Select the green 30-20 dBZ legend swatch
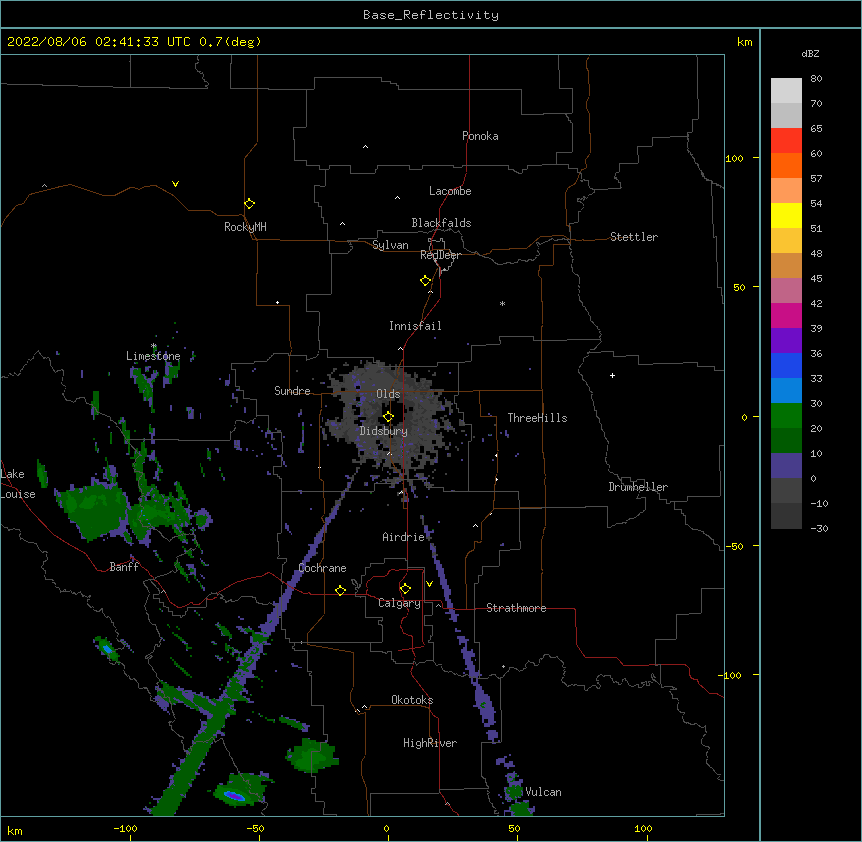The height and width of the screenshot is (842, 862). point(786,416)
